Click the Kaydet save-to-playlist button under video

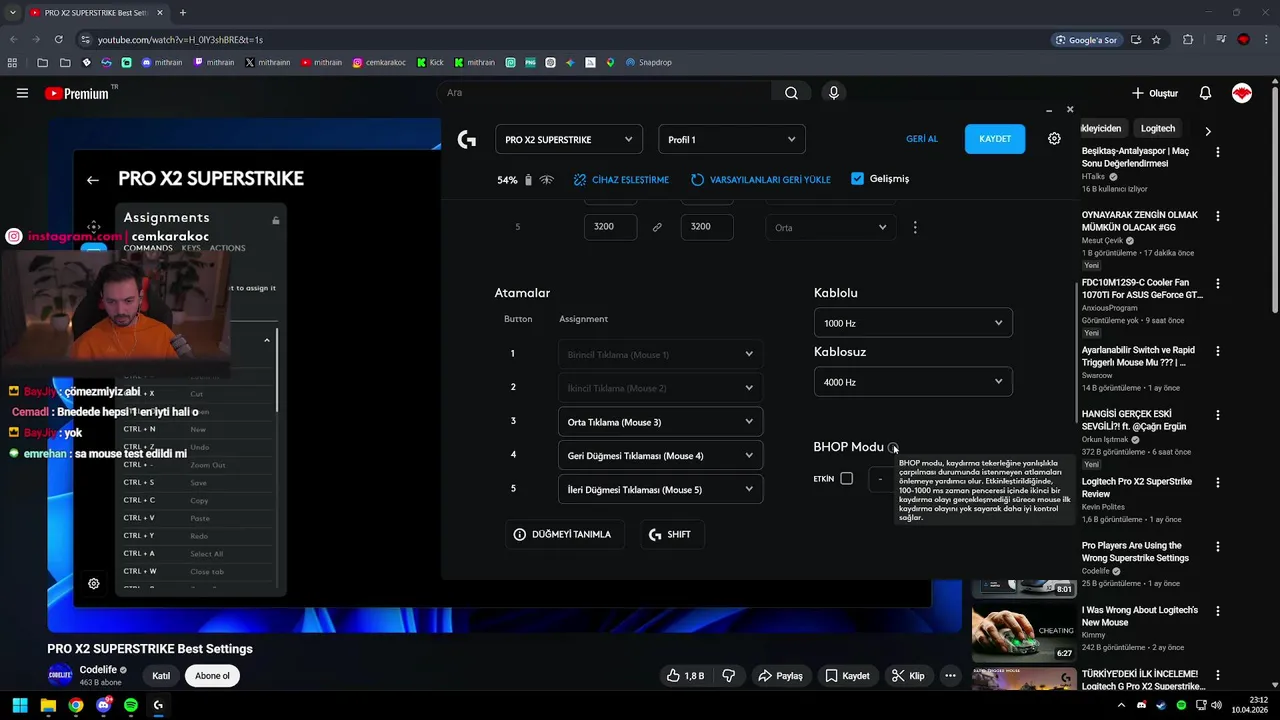(847, 676)
